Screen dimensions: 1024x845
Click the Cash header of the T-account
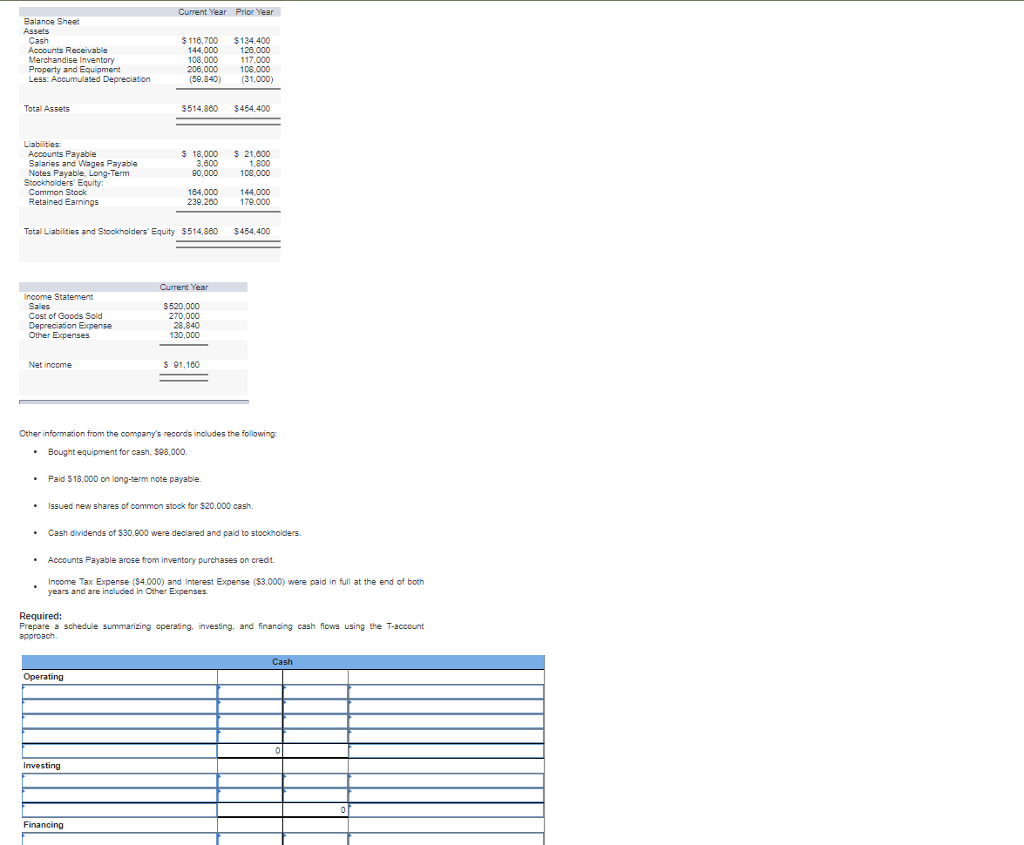point(283,661)
